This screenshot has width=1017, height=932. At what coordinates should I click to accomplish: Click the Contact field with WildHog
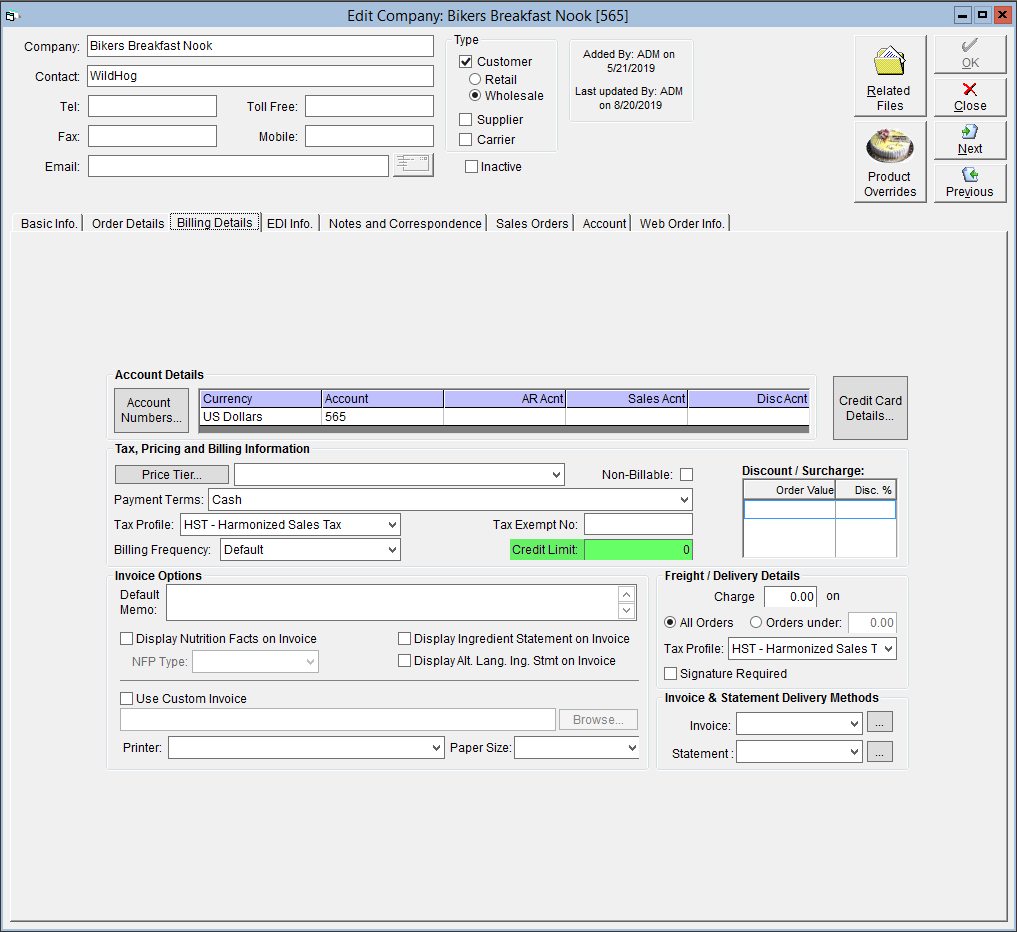click(260, 76)
